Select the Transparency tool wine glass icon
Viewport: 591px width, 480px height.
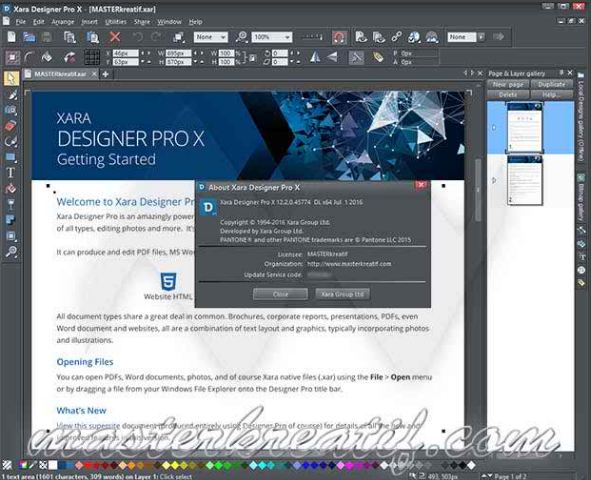[x=11, y=204]
